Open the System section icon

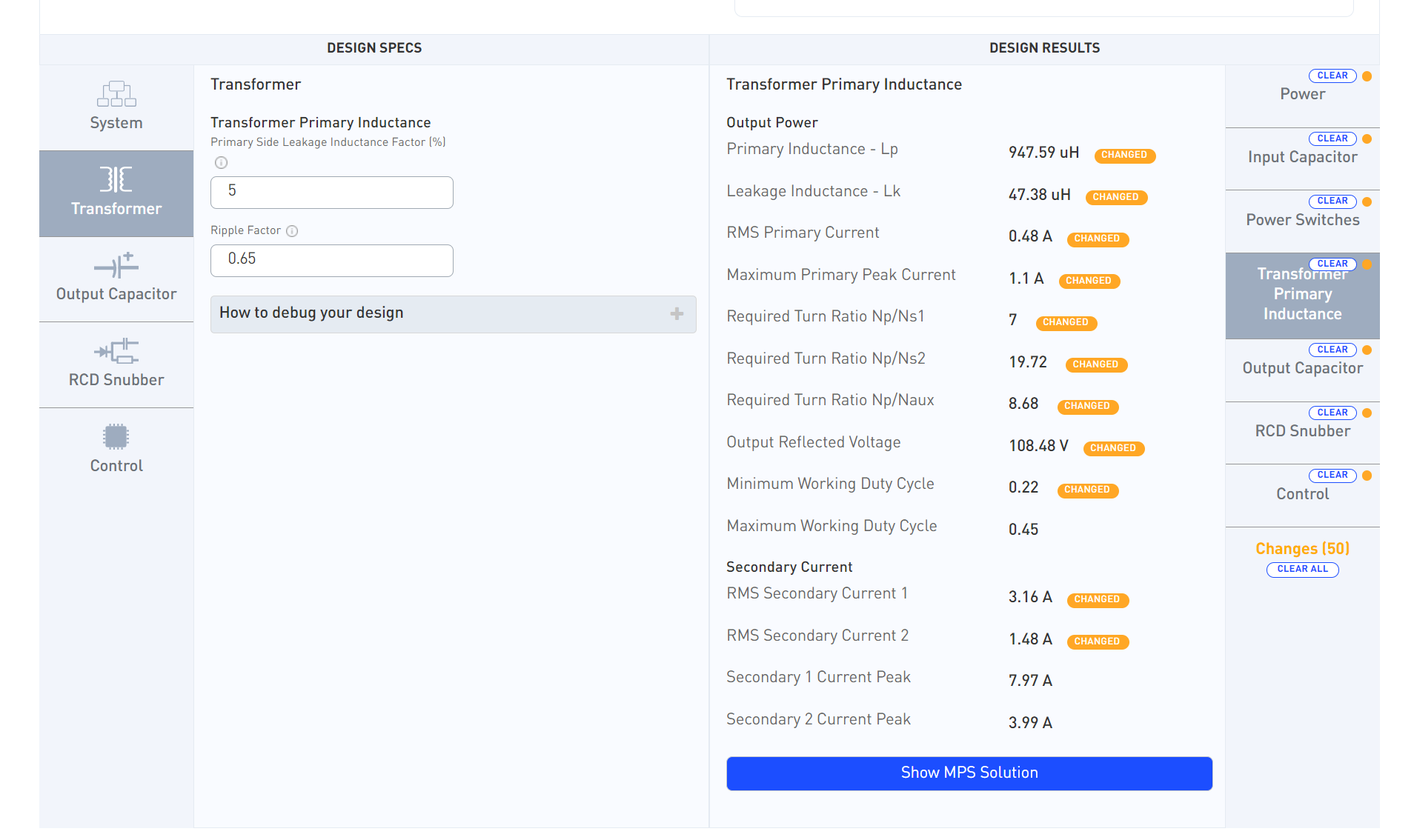[x=116, y=94]
